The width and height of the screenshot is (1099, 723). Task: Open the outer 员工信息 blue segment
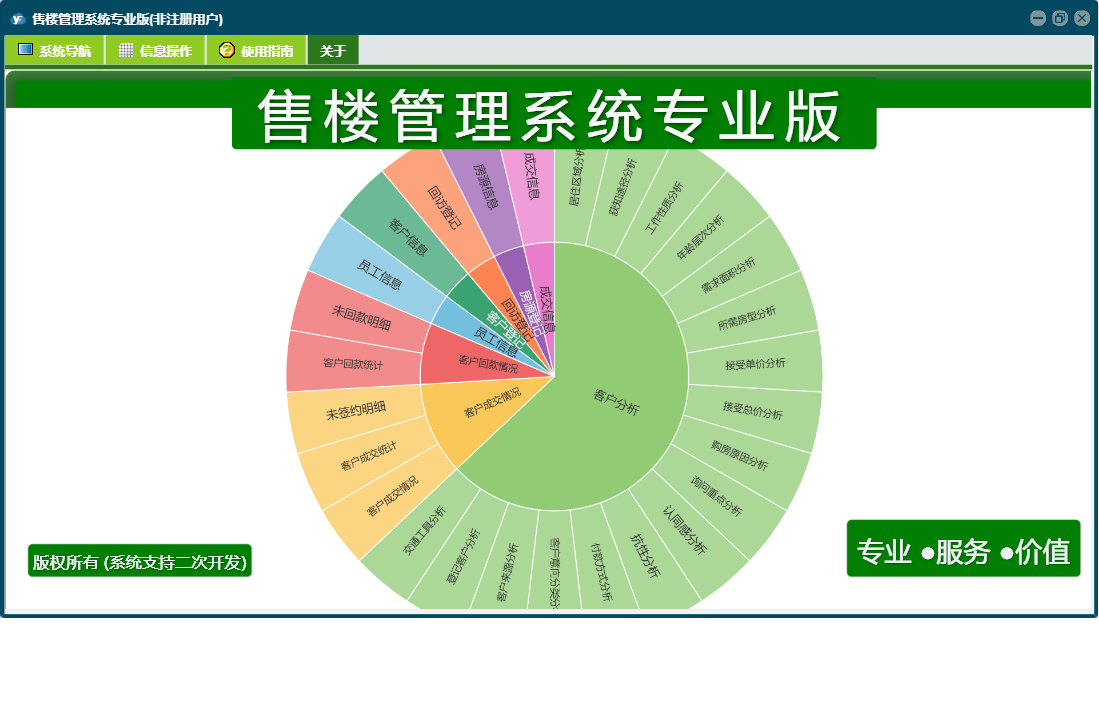click(x=379, y=274)
